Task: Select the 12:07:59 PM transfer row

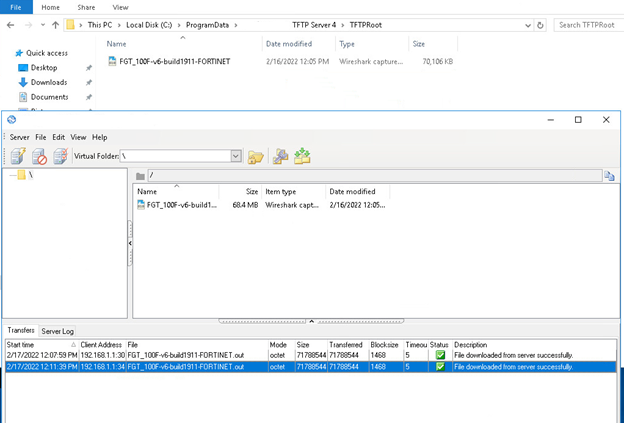Action: [311, 355]
